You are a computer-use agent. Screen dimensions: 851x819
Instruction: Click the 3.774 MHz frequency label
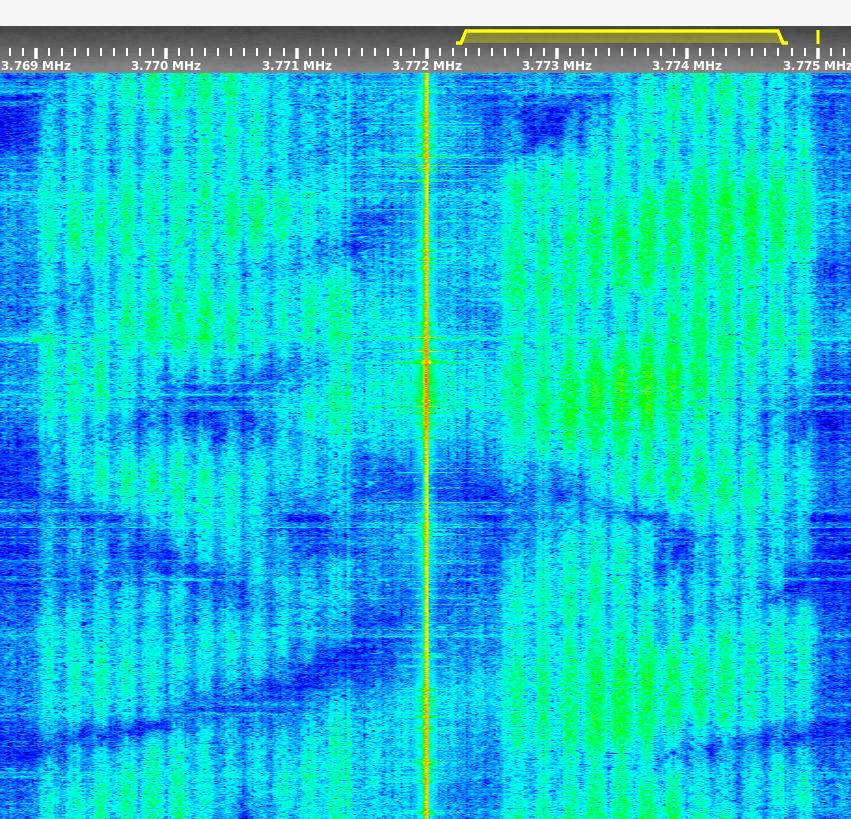(x=687, y=66)
